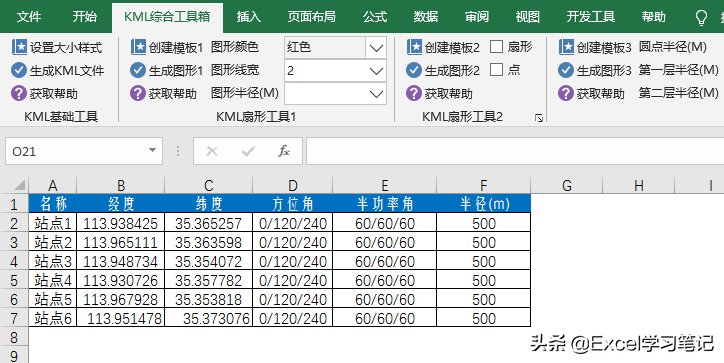Click the formula bar confirm checkmark
The image size is (724, 363).
click(248, 151)
